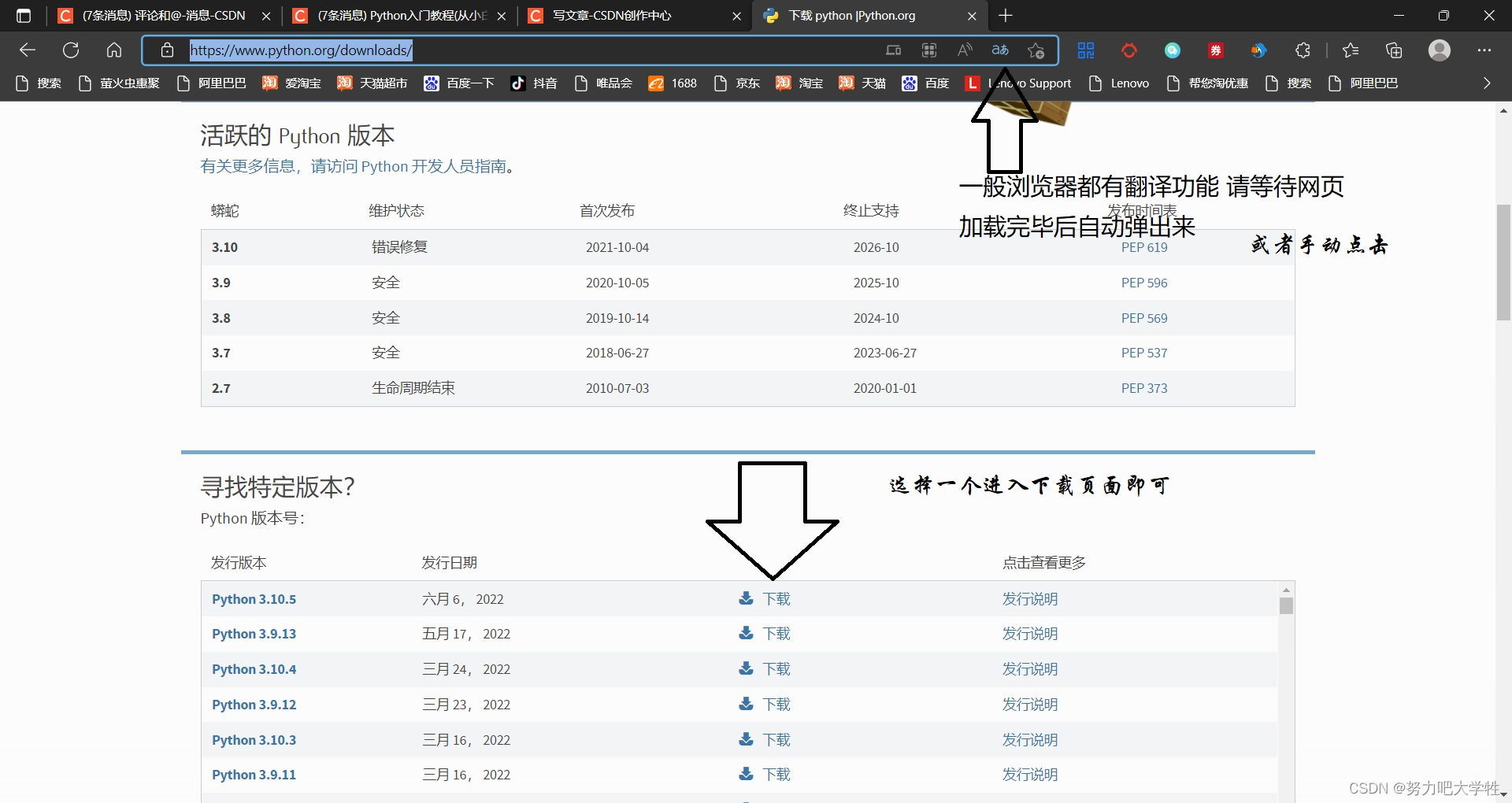Open the Collections icon

[1394, 50]
